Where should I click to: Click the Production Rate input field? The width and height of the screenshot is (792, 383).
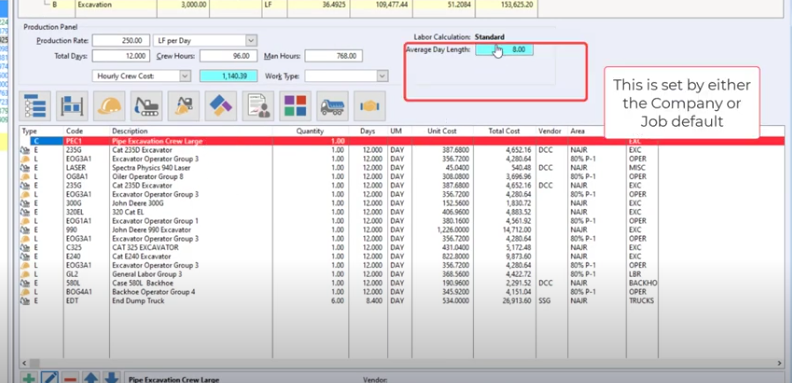[121, 40]
